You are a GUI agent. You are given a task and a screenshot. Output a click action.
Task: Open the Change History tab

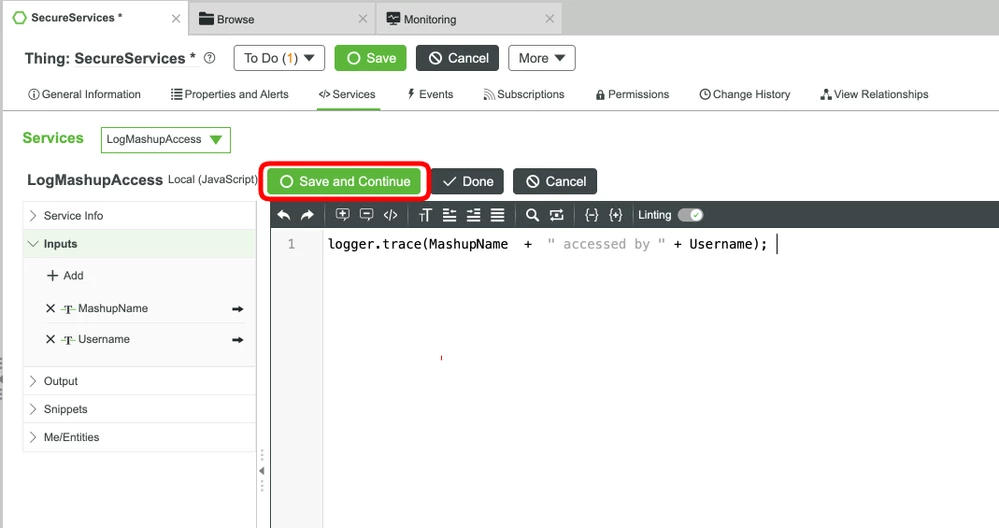click(745, 94)
